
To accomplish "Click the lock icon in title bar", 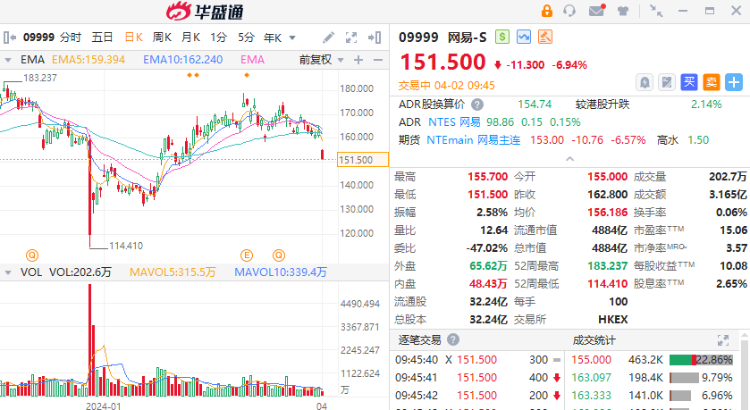I will pyautogui.click(x=547, y=11).
